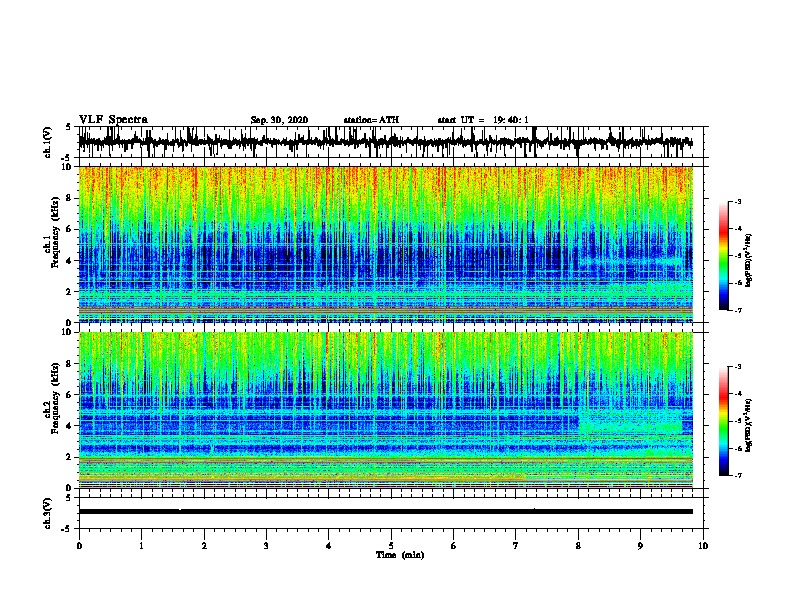Viewport: 792px width, 612px height.
Task: Click the time axis tick label "4"
Action: 329,546
